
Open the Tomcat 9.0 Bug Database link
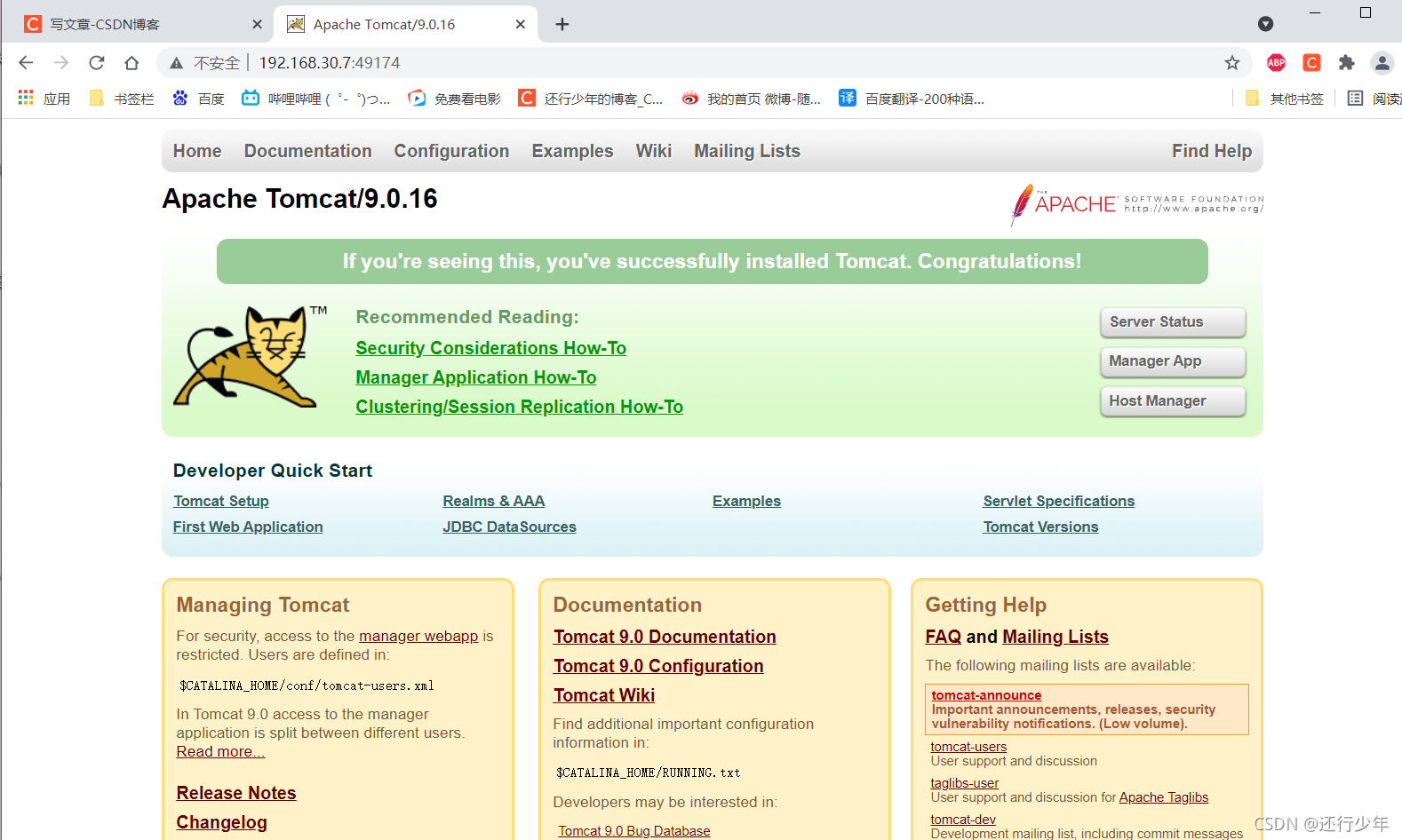pyautogui.click(x=634, y=831)
